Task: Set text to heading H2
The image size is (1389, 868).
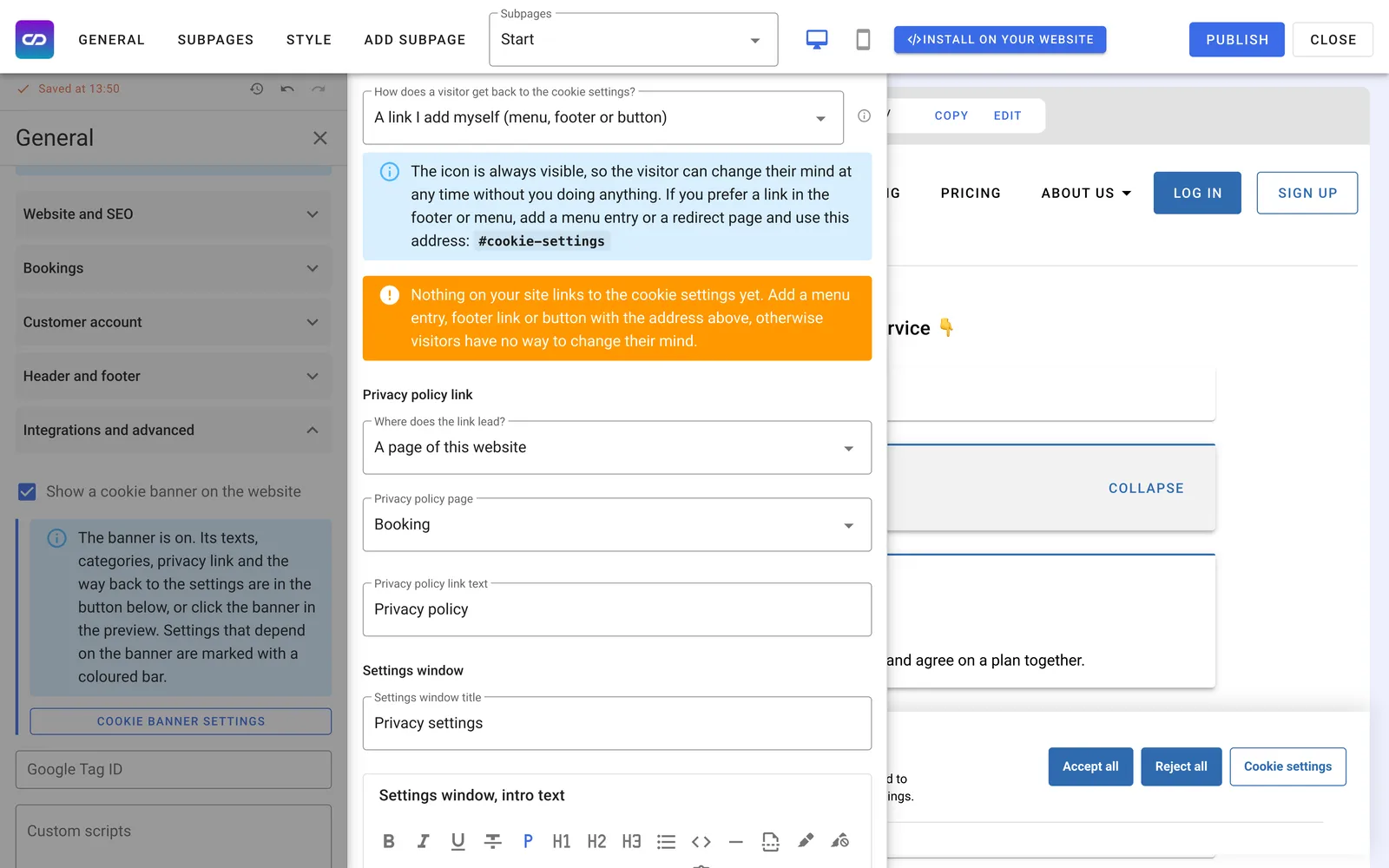Action: [x=596, y=841]
